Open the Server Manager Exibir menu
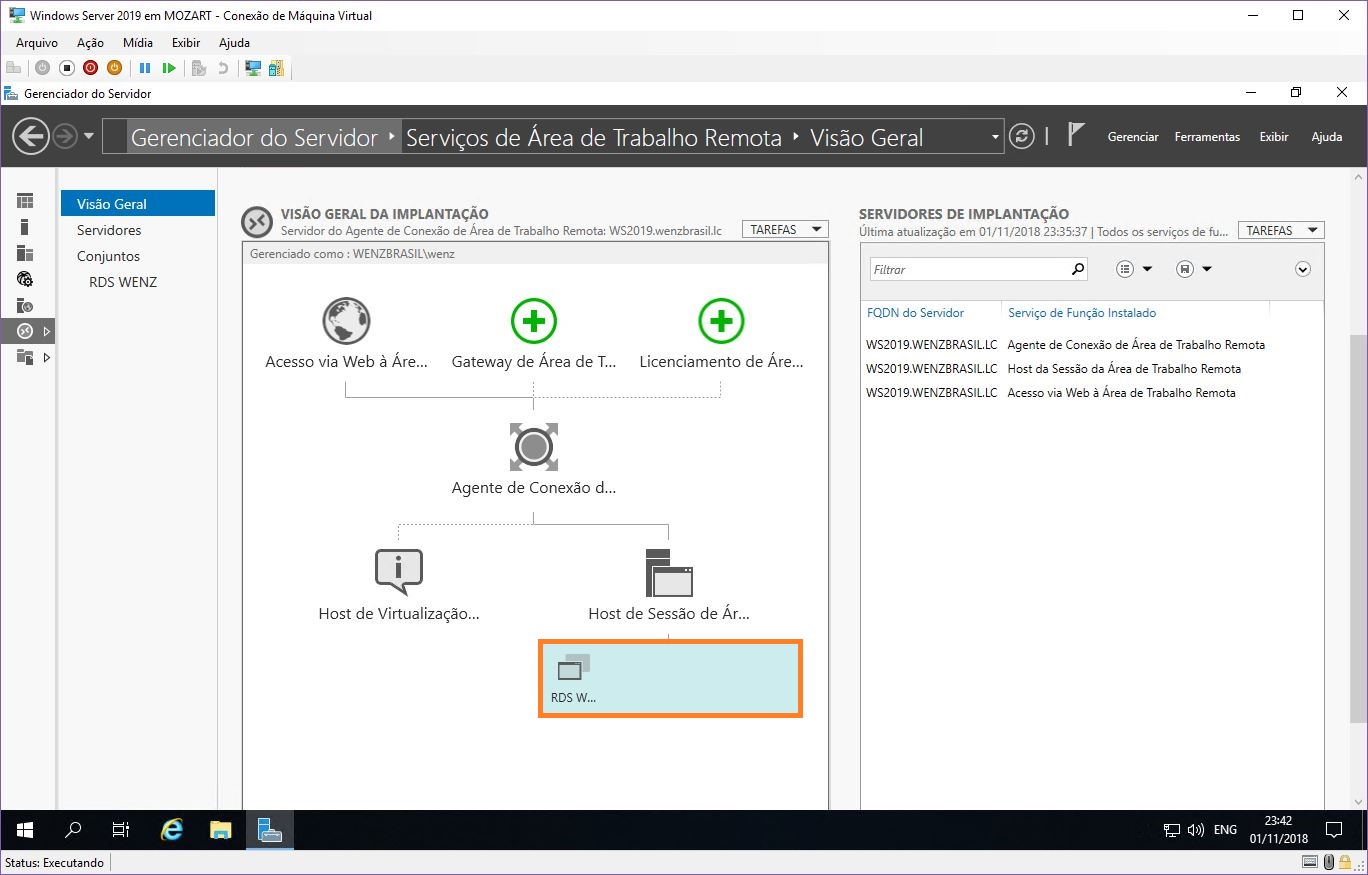The image size is (1368, 875). coord(1274,137)
